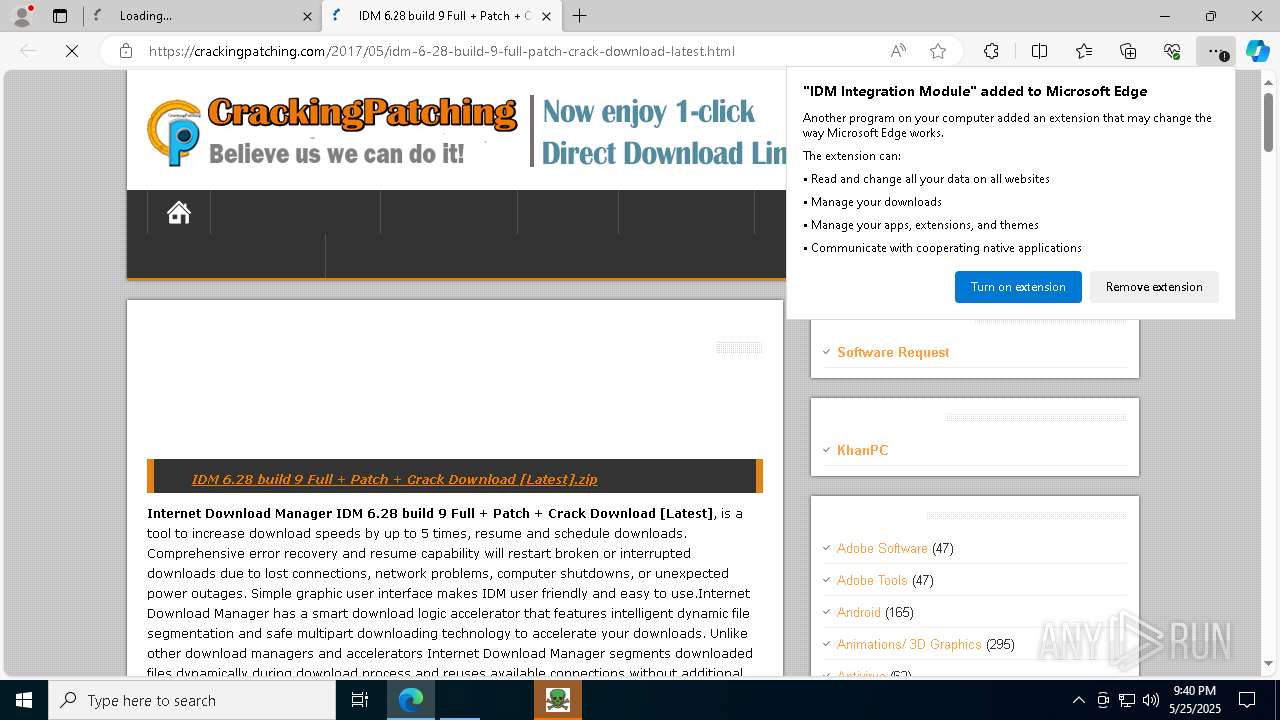Click chevron beside Adobe Tools
This screenshot has height=720, width=1280.
point(826,580)
